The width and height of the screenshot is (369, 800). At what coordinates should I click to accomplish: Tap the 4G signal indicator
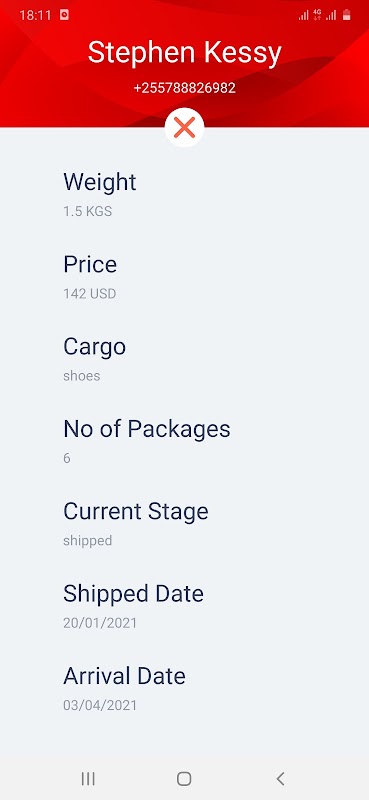click(317, 15)
